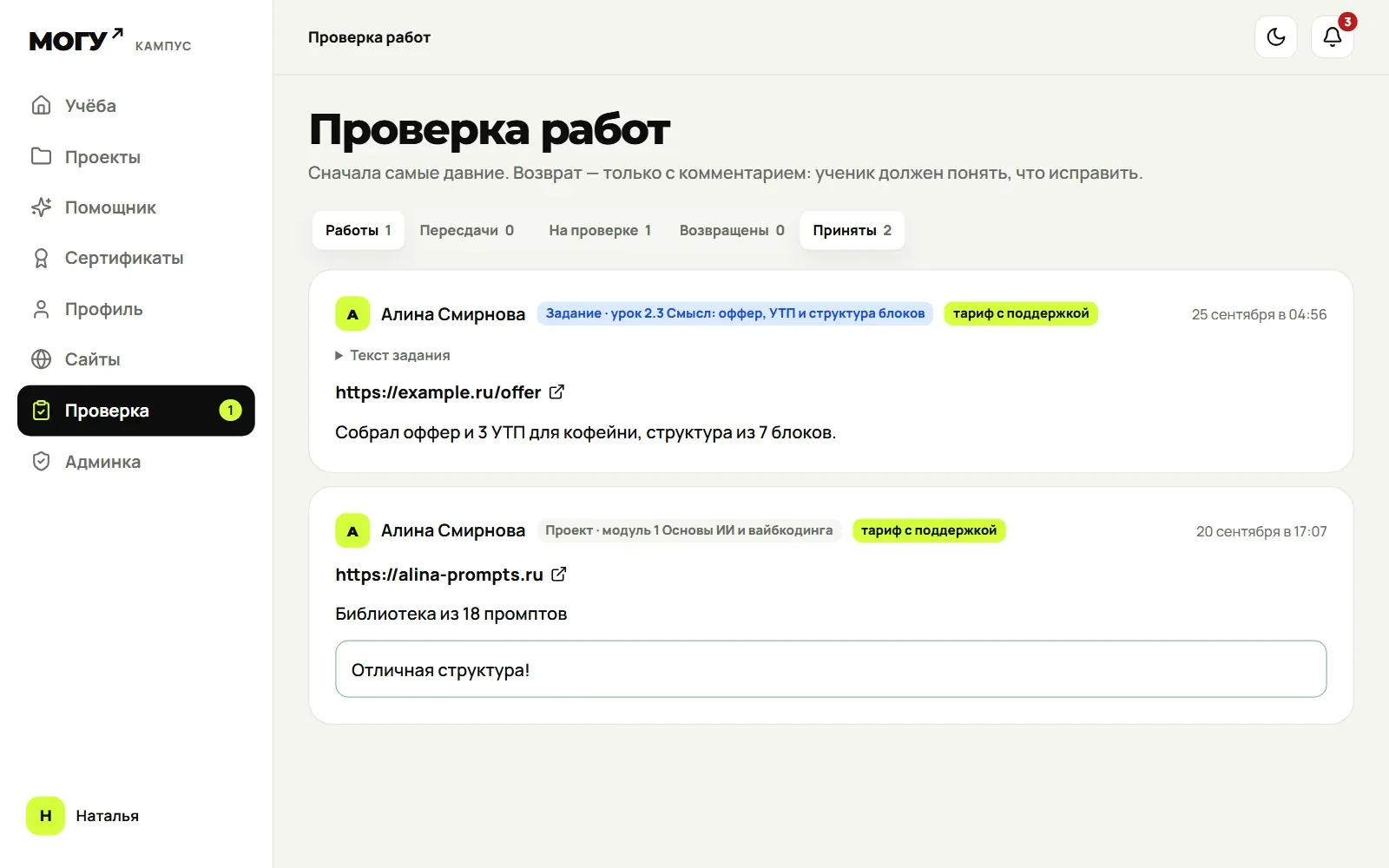Click тариф с поддержкой tag on the offer submission
The width and height of the screenshot is (1389, 868).
click(x=1021, y=313)
